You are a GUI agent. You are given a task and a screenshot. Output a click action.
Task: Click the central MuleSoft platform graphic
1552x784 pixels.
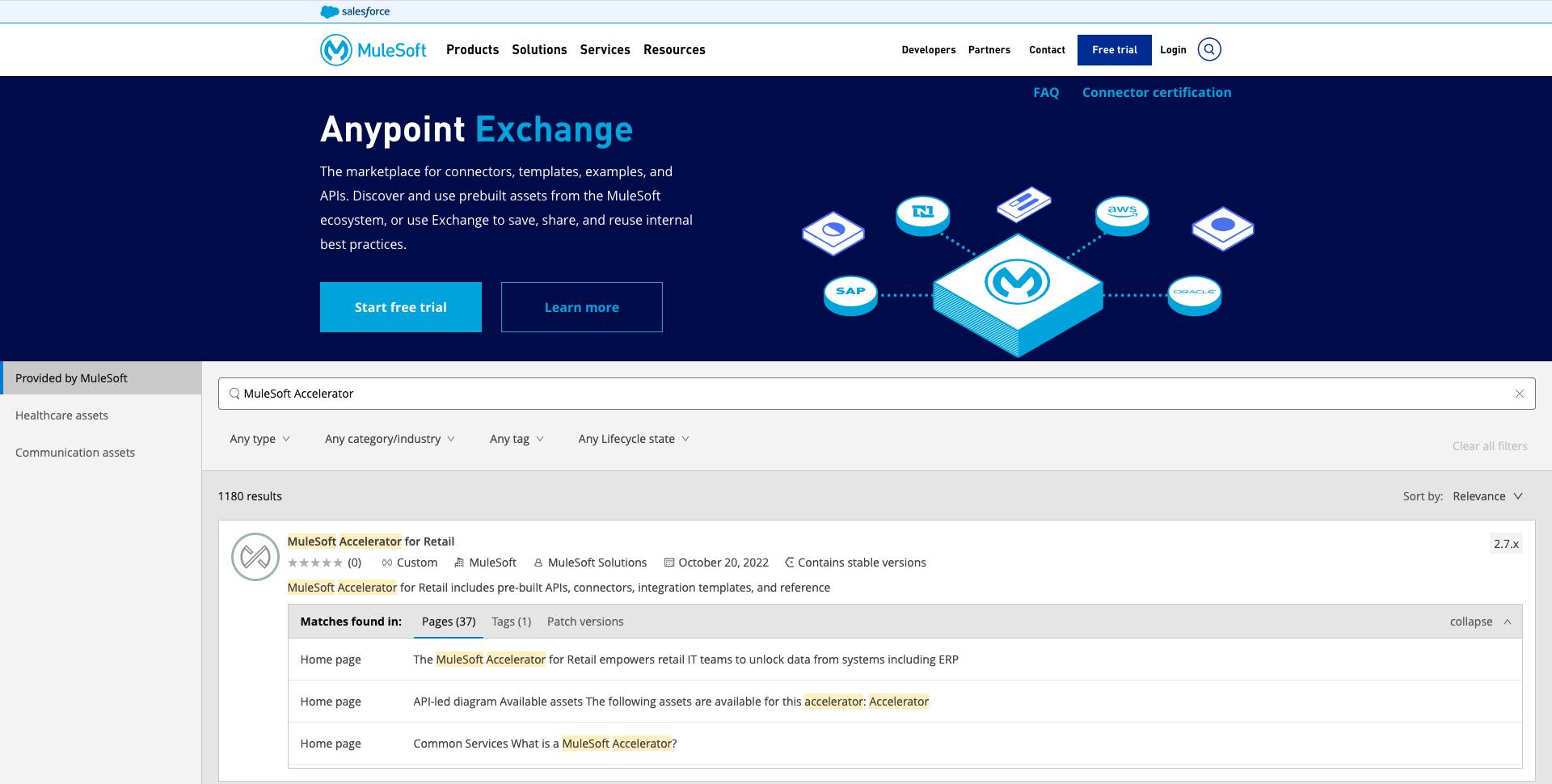point(1018,295)
